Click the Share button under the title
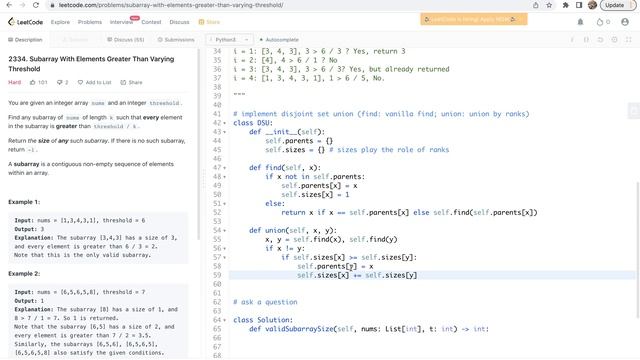The width and height of the screenshot is (640, 360). pos(131,82)
